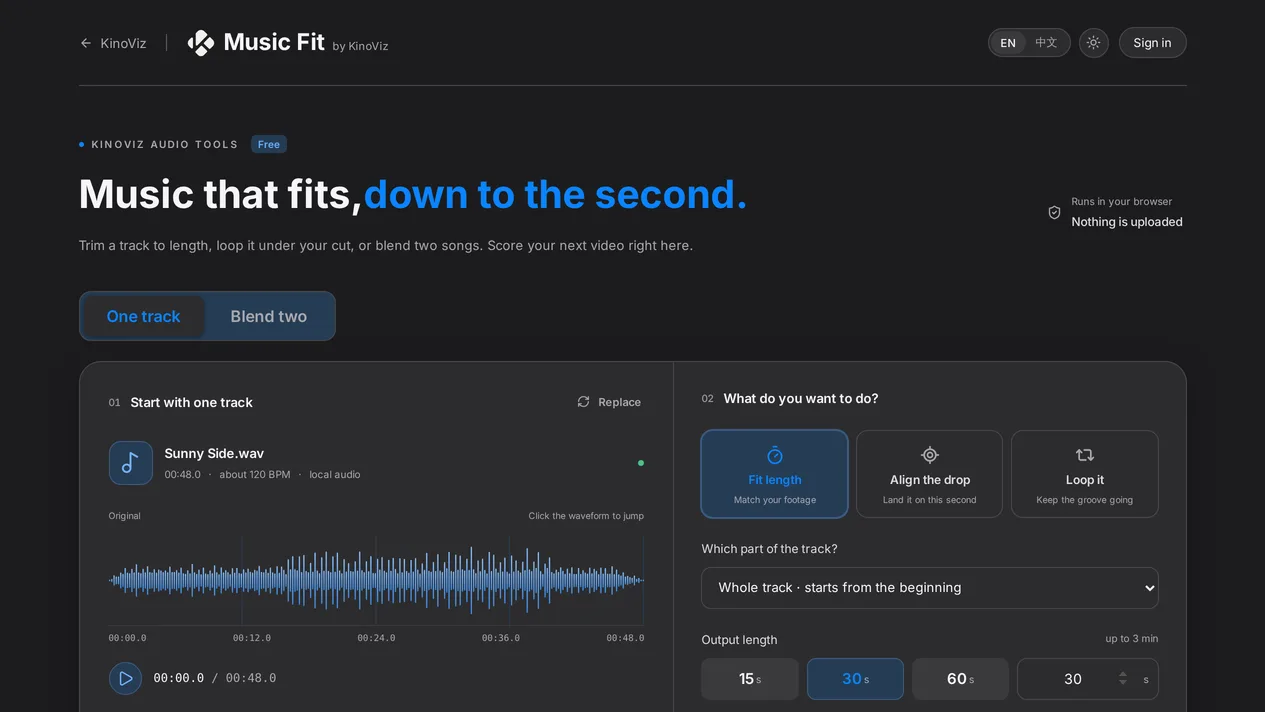Toggle the light theme sun icon
Screen dimensions: 1265x712
[1093, 43]
